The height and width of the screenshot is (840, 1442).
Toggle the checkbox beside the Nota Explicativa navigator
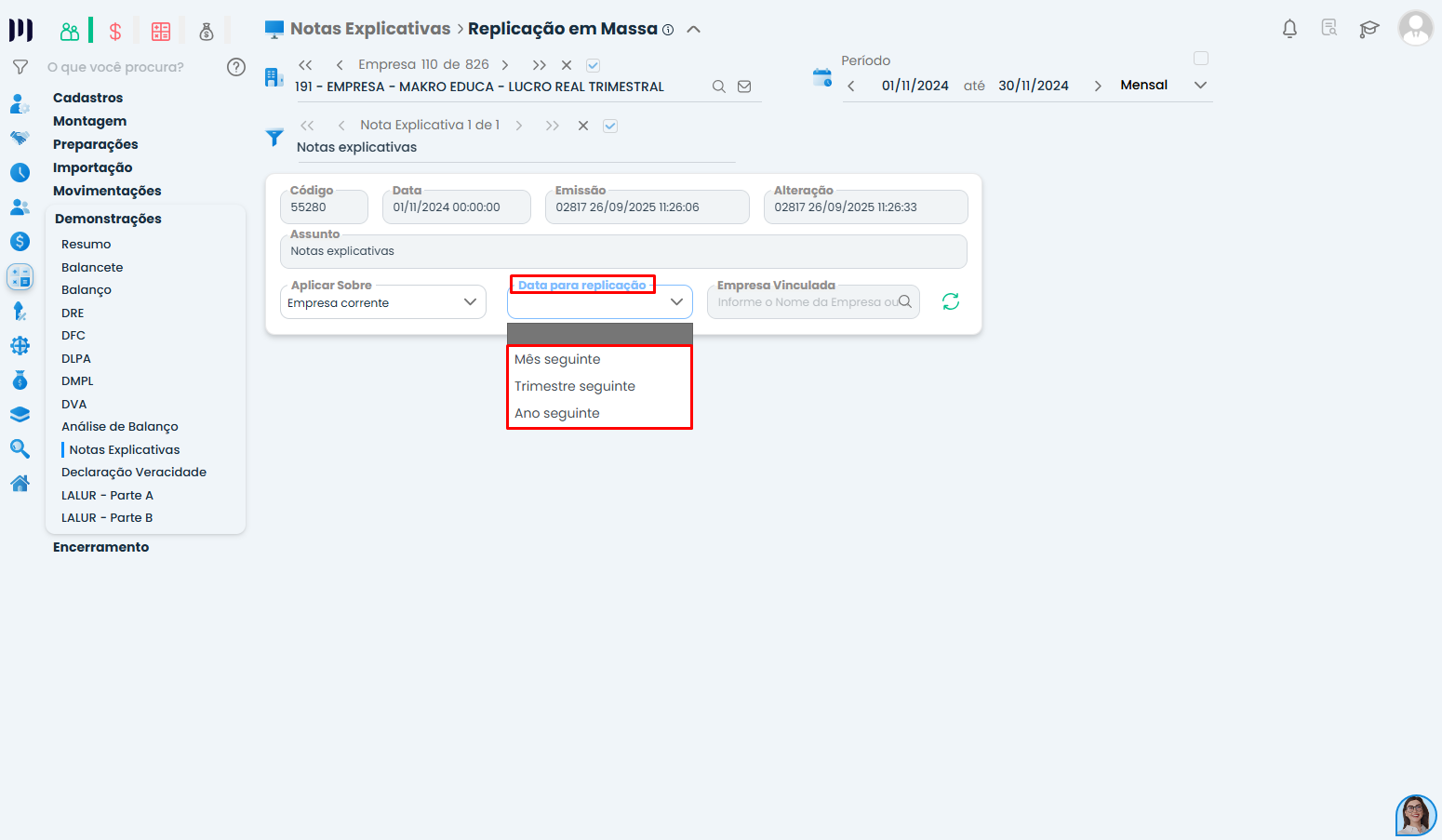610,126
